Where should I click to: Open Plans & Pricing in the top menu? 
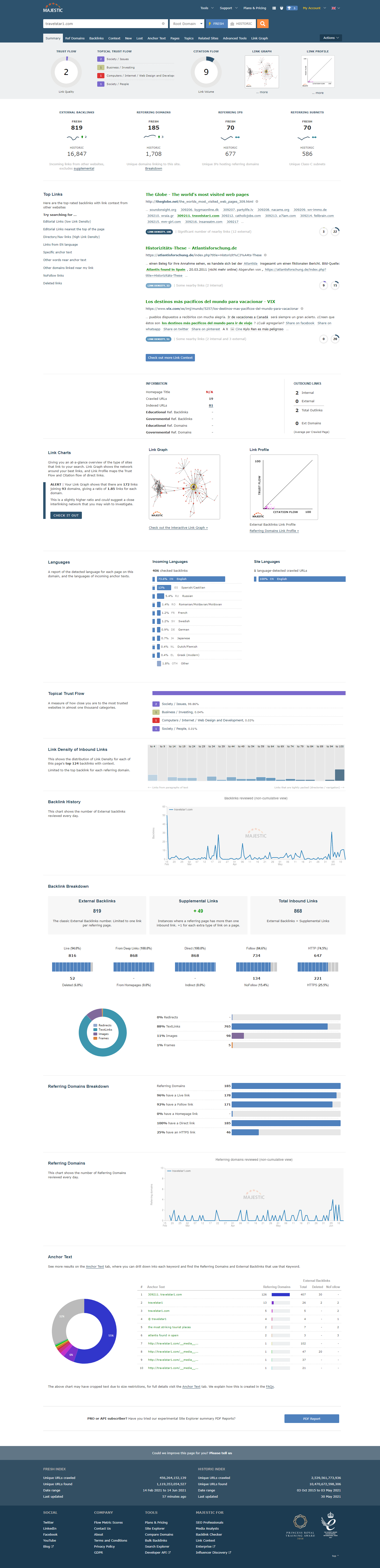pyautogui.click(x=254, y=8)
